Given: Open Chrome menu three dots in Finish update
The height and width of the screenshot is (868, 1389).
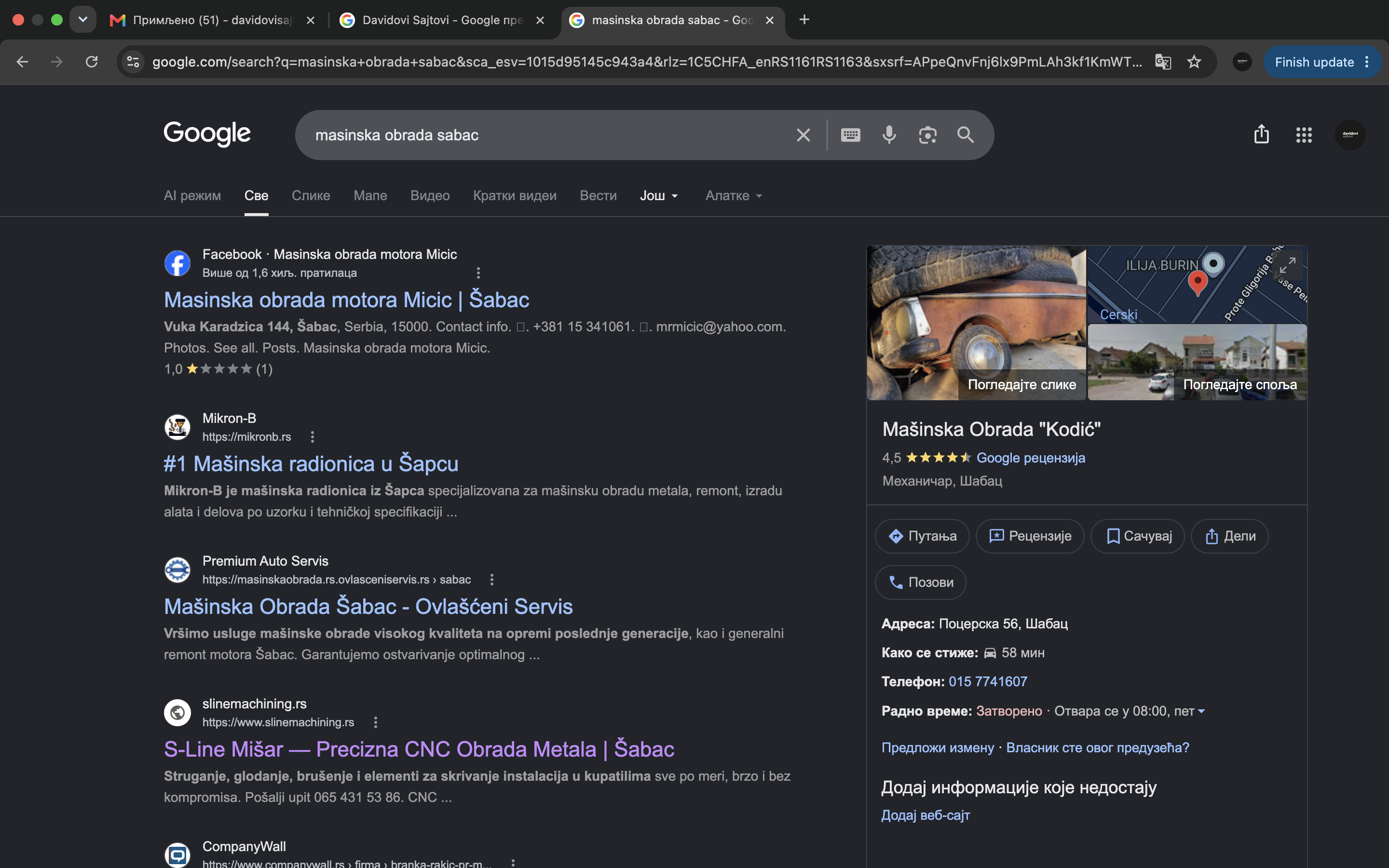Looking at the screenshot, I should coord(1367,62).
